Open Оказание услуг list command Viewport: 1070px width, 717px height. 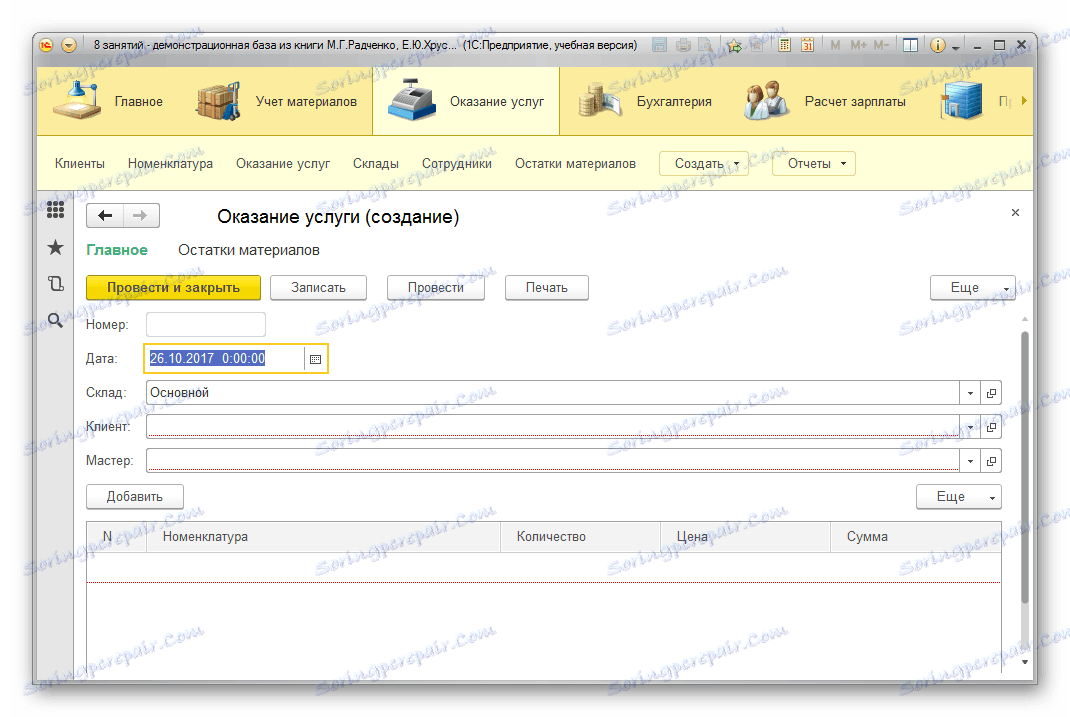tap(283, 164)
